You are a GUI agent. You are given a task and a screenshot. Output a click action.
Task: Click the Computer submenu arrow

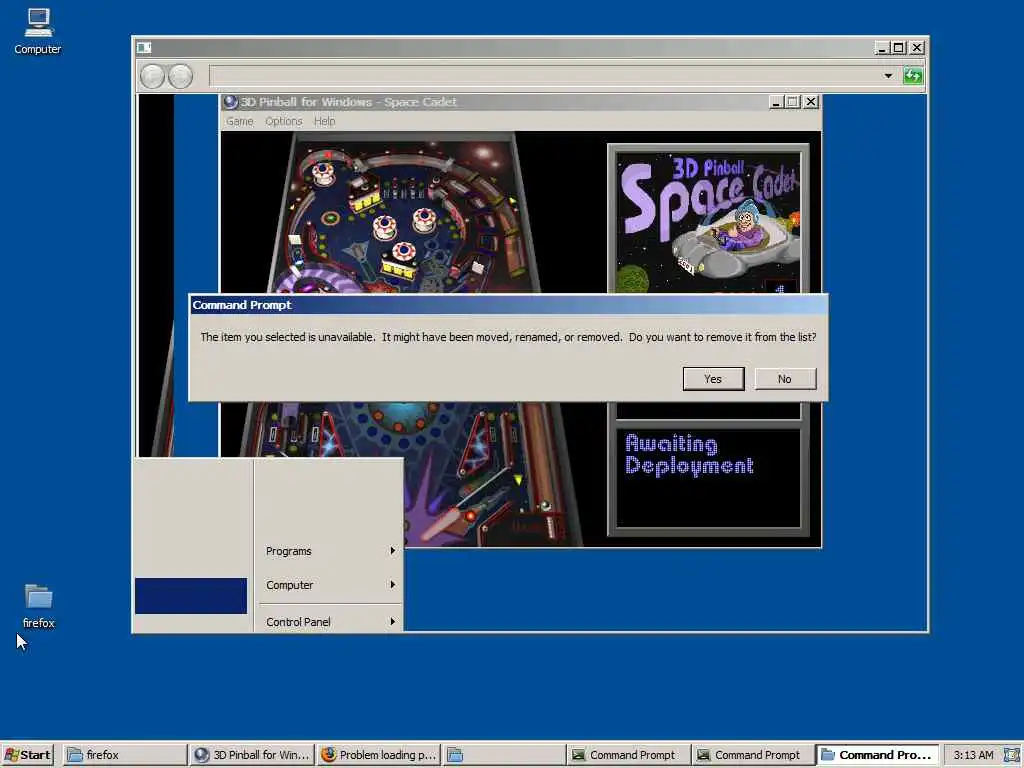click(x=392, y=584)
